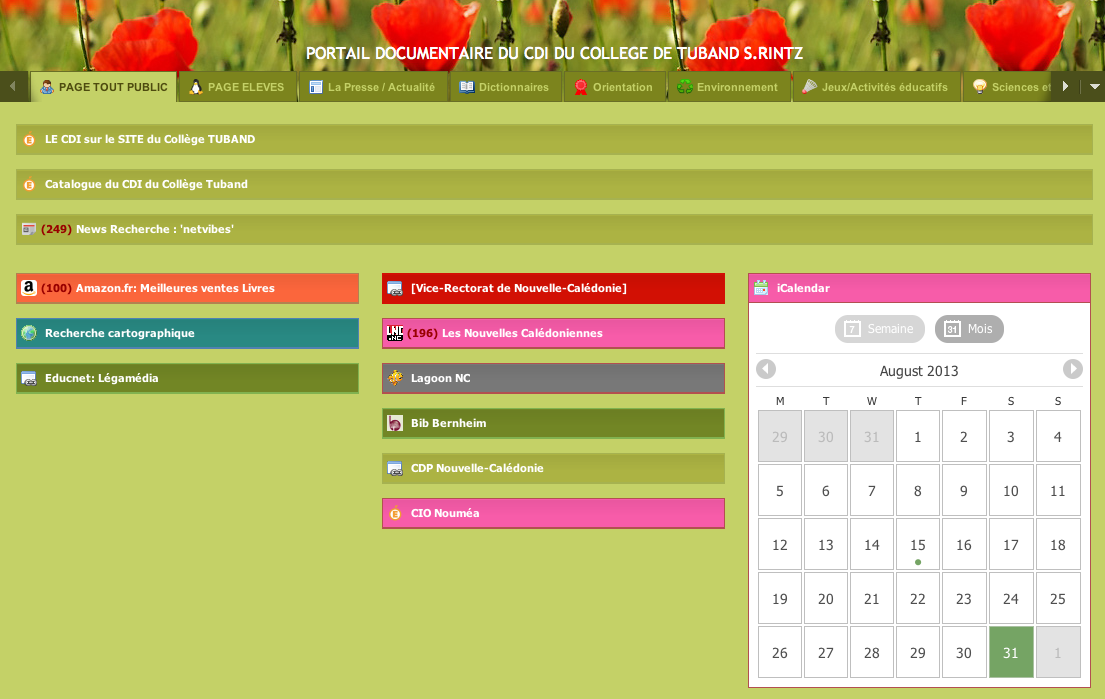The width and height of the screenshot is (1105, 699).
Task: Go to next month in calendar
Action: click(x=1073, y=369)
